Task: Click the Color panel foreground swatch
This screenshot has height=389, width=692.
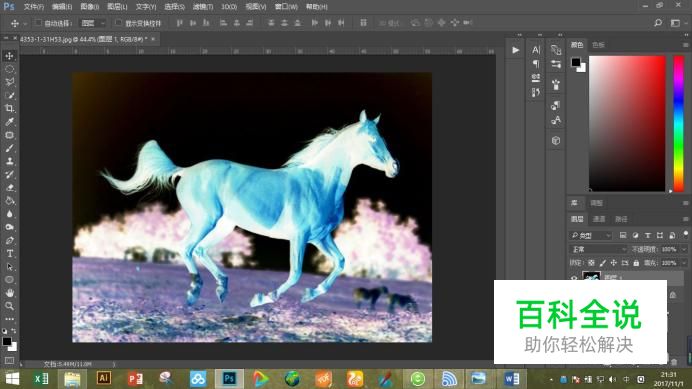Action: pos(575,62)
